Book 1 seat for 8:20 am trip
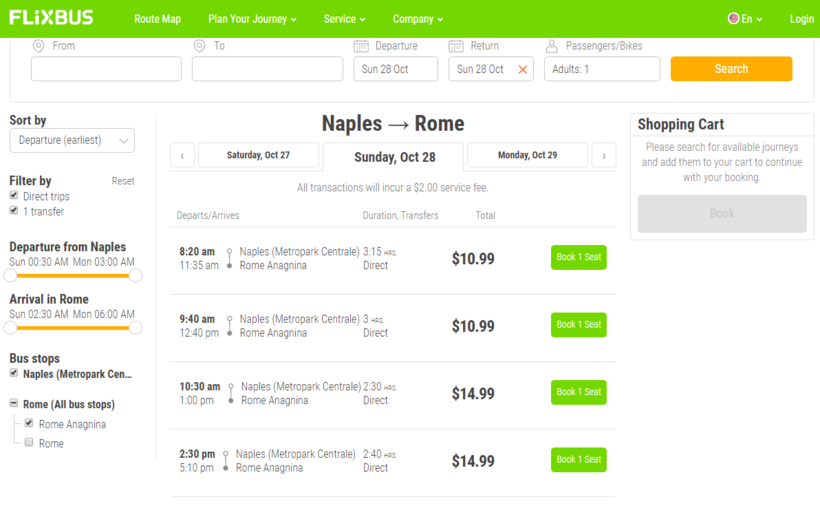820x517 pixels. point(578,257)
